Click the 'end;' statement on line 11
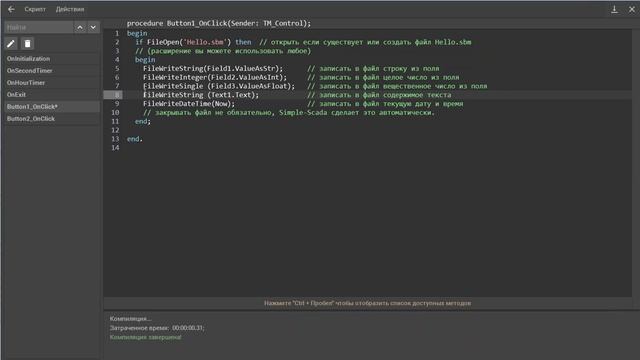The height and width of the screenshot is (360, 640). pos(143,121)
